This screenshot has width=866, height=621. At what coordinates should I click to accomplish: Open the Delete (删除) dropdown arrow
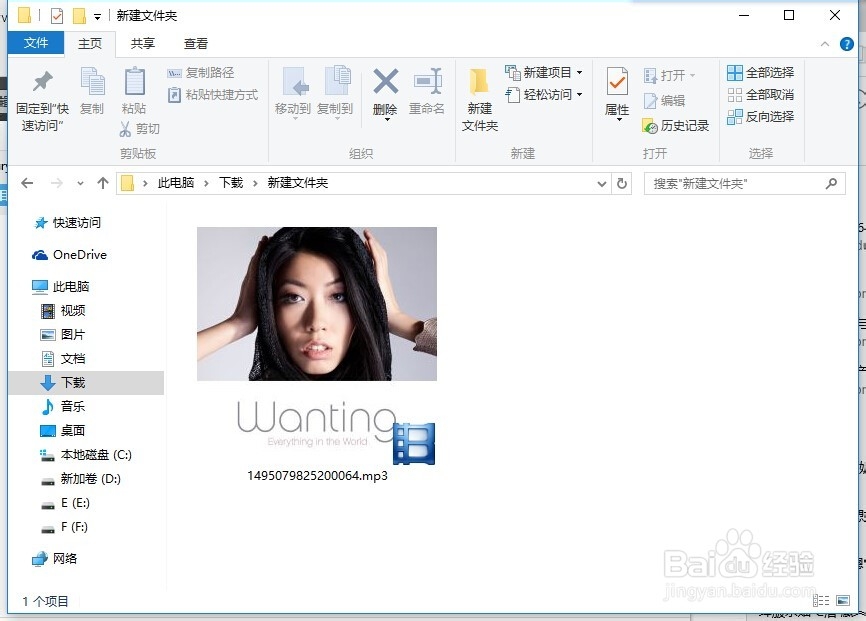(387, 119)
